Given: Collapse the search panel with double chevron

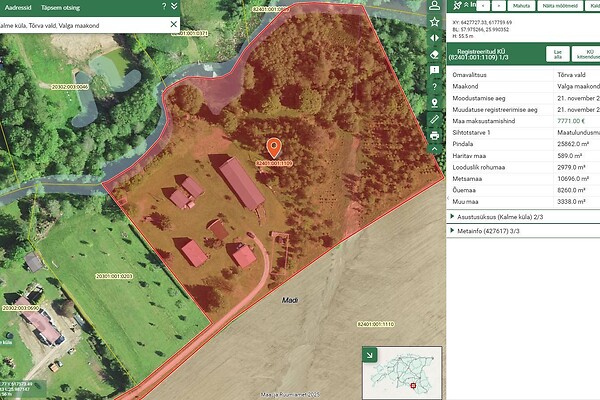Looking at the screenshot, I should pyautogui.click(x=175, y=5).
